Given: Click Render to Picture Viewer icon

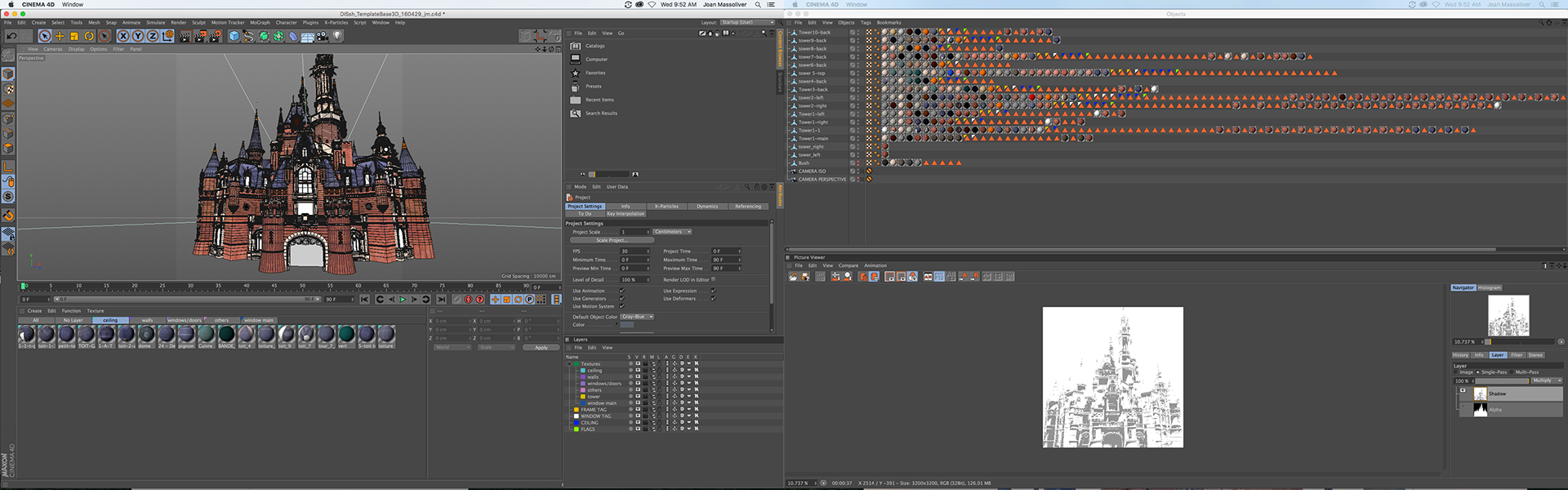Looking at the screenshot, I should pos(200,36).
